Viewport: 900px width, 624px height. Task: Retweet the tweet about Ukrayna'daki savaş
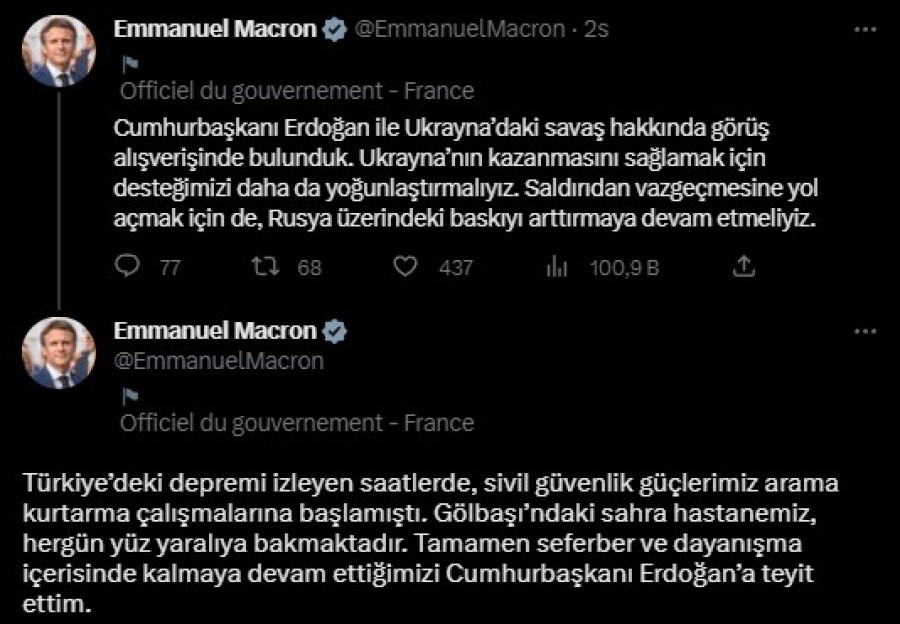265,267
